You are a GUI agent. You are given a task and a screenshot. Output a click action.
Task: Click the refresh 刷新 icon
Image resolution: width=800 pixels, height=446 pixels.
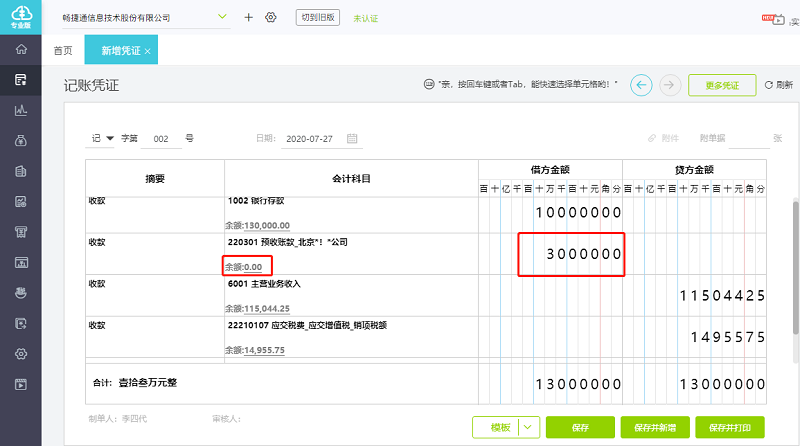pos(768,85)
